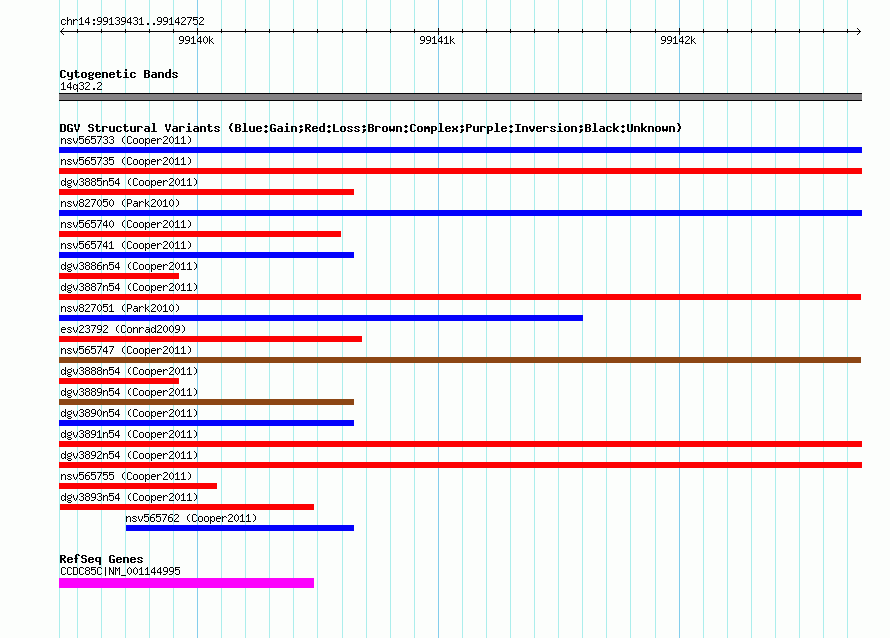890x638 pixels.
Task: Click the dgv3893n54 (Cooper2011) label
Action: pos(129,497)
